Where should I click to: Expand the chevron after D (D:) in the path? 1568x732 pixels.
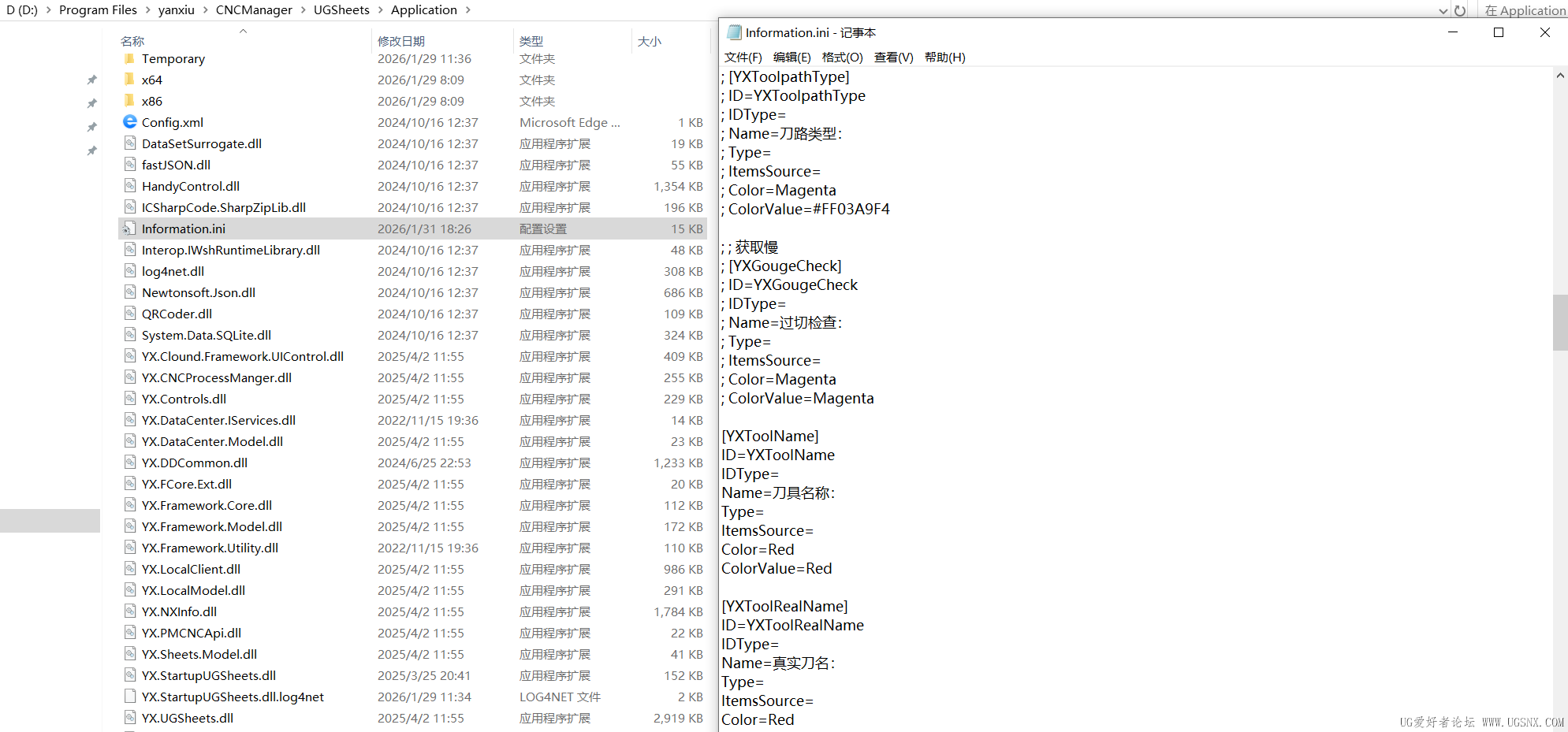(x=49, y=10)
